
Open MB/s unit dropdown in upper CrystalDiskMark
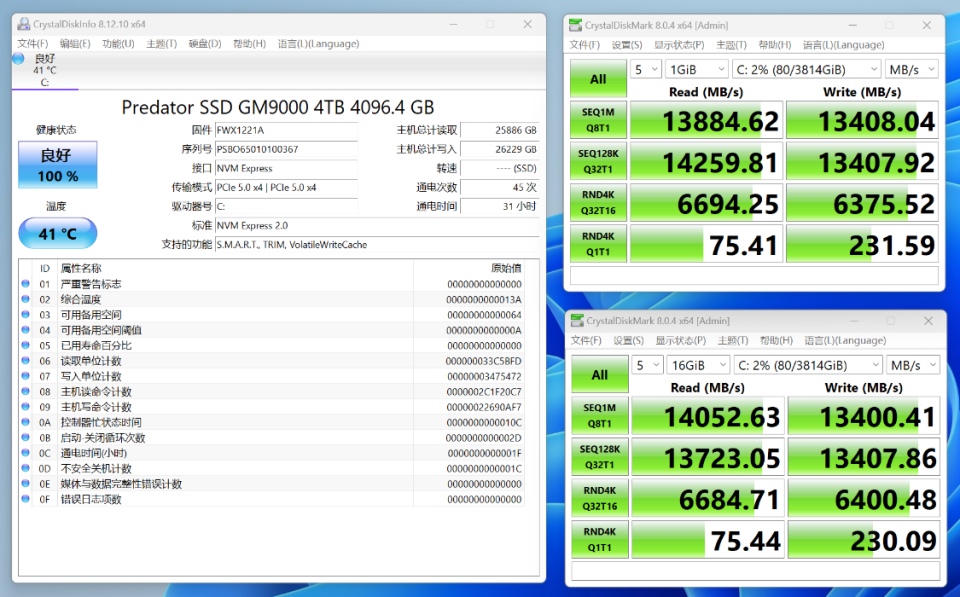[912, 69]
